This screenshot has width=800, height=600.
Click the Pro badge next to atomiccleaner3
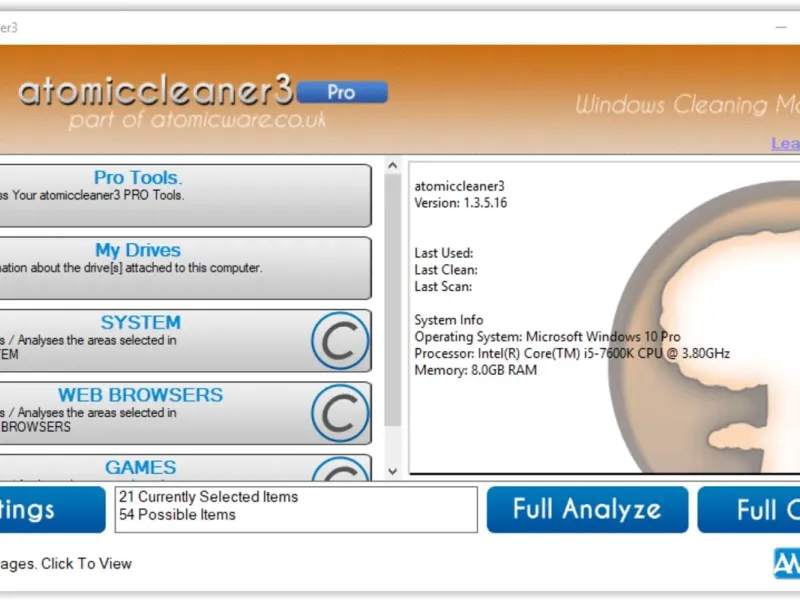pos(342,92)
